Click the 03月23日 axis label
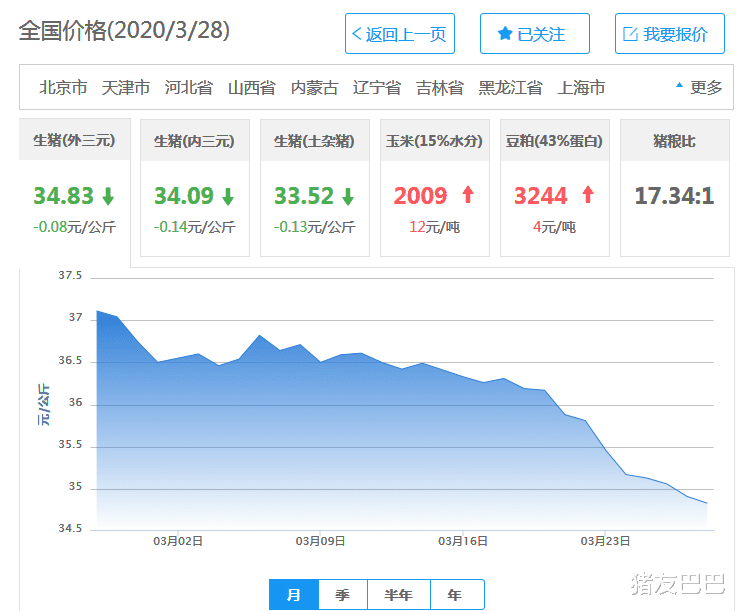The image size is (738, 611). [605, 541]
